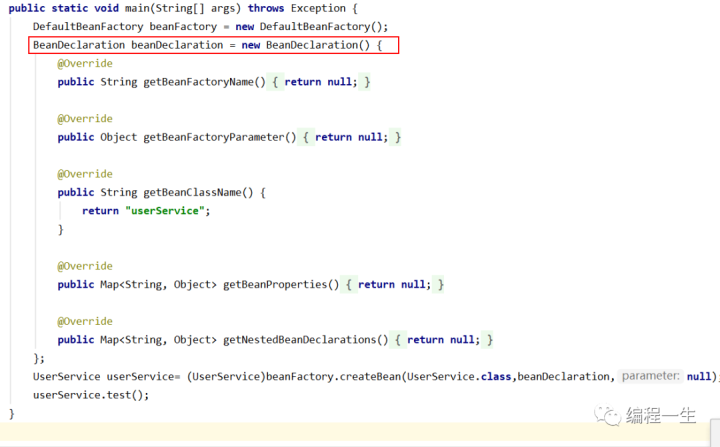Click "String[] args" parameter of main
Screen dimensions: 720x447
pyautogui.click(x=196, y=8)
